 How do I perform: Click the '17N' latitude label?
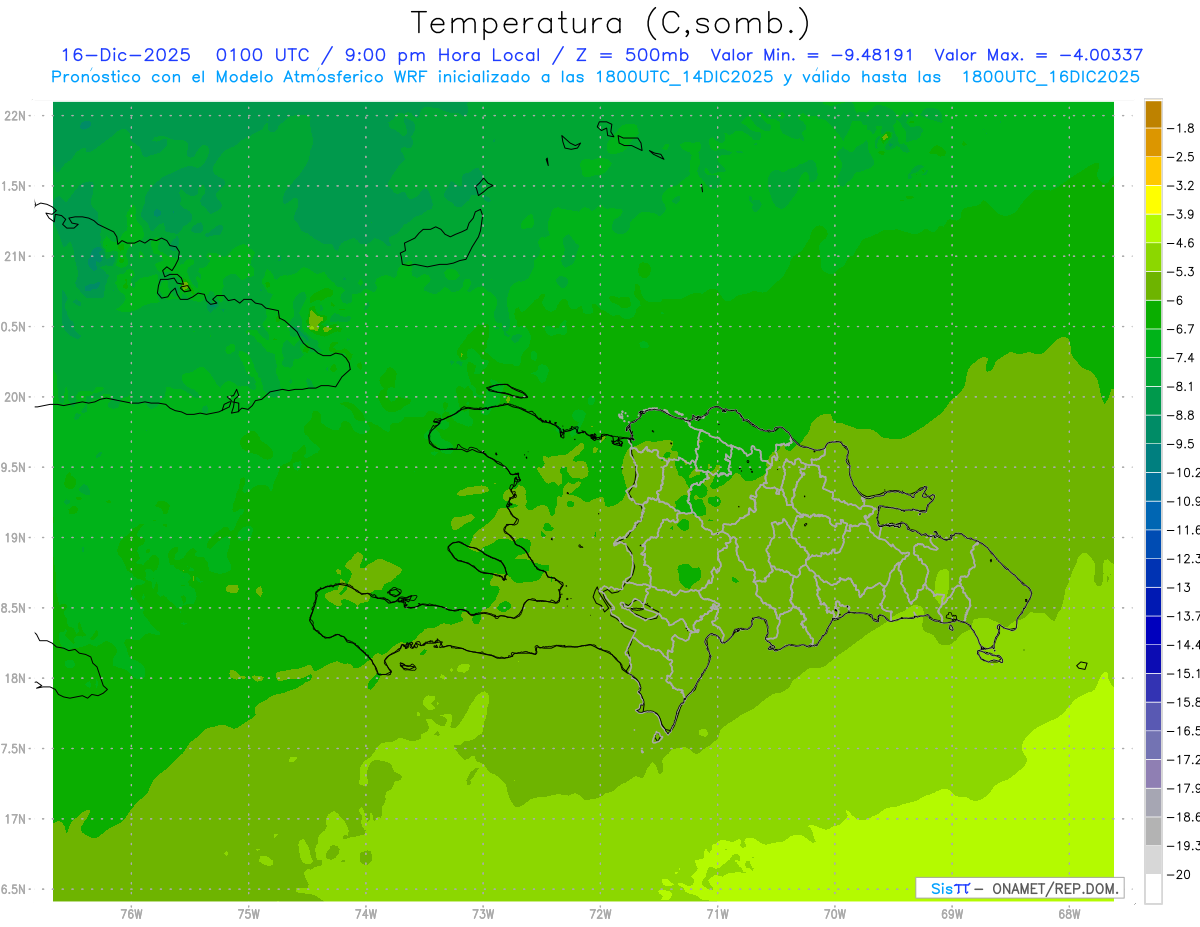pos(15,820)
